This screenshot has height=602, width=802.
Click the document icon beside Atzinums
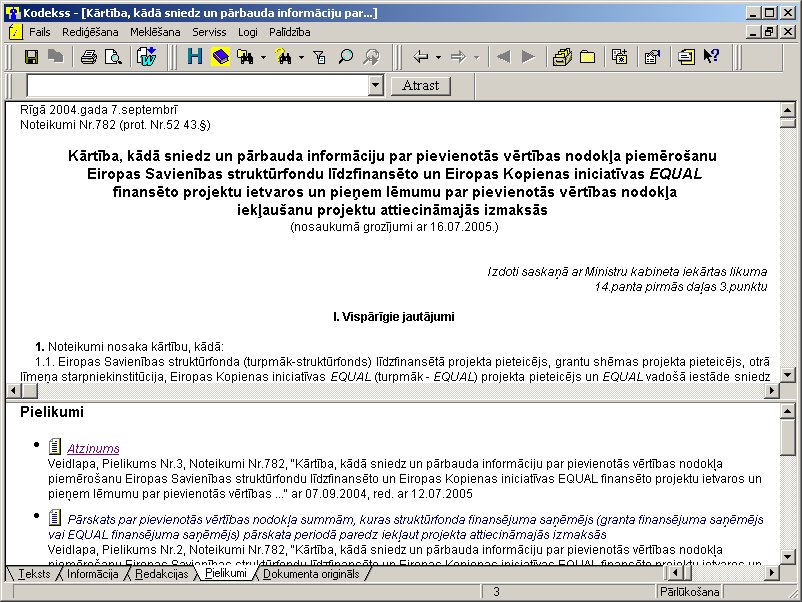[x=55, y=447]
